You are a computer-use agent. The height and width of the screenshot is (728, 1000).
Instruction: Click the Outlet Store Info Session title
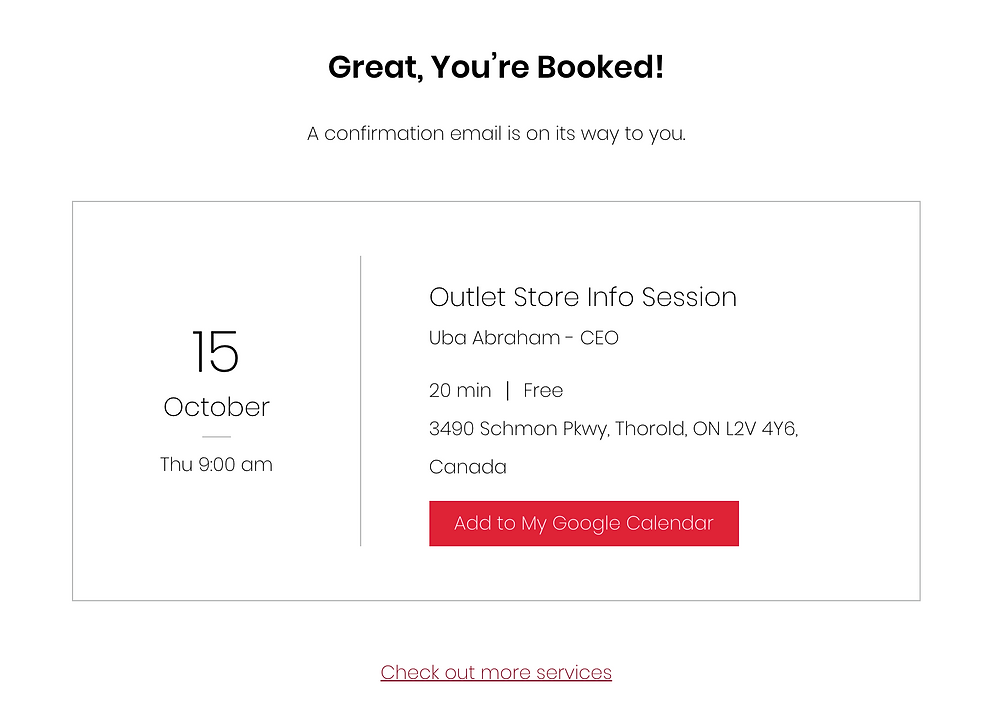[583, 297]
